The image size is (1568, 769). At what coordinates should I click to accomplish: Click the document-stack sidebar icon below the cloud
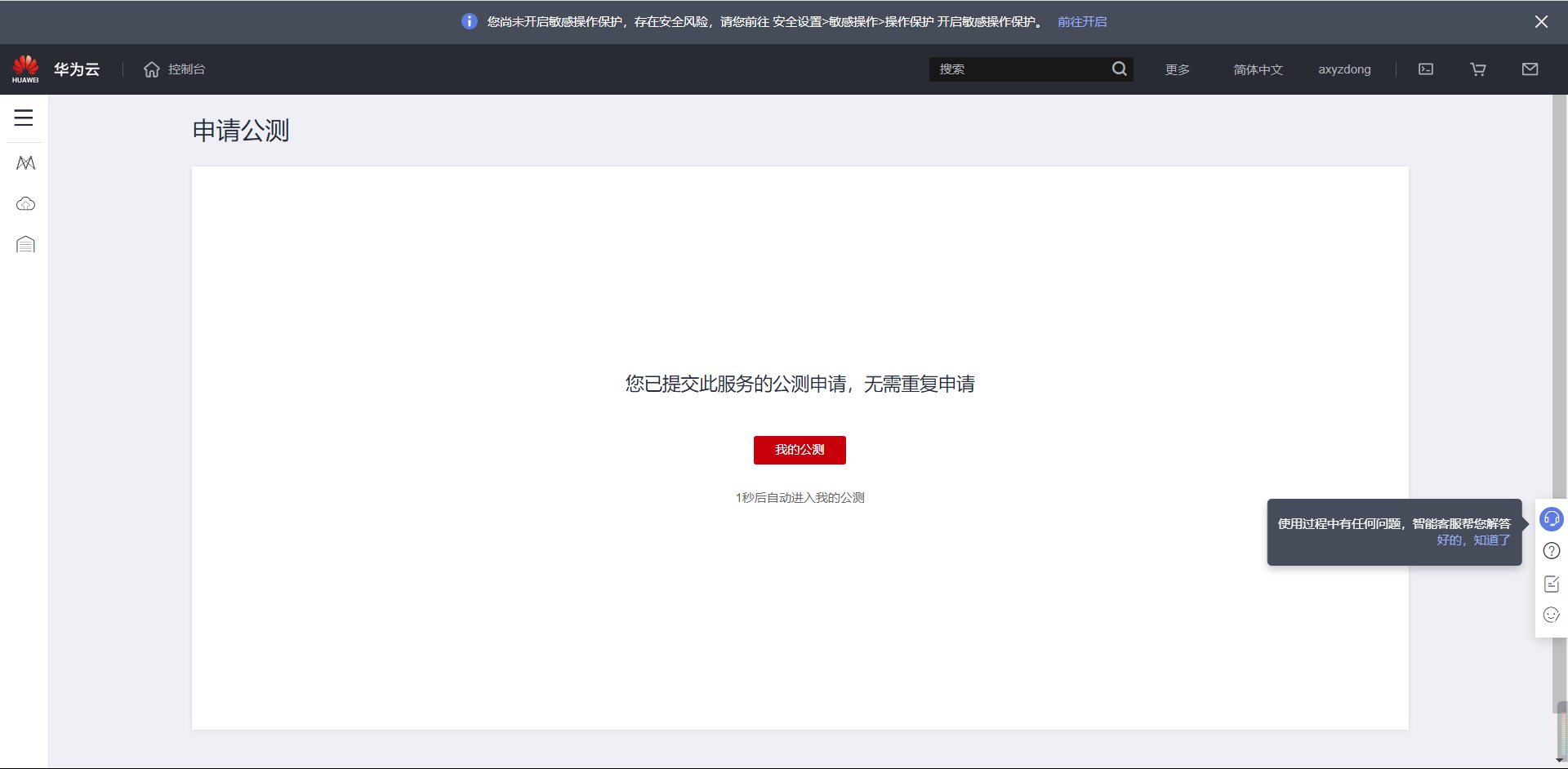[x=26, y=245]
